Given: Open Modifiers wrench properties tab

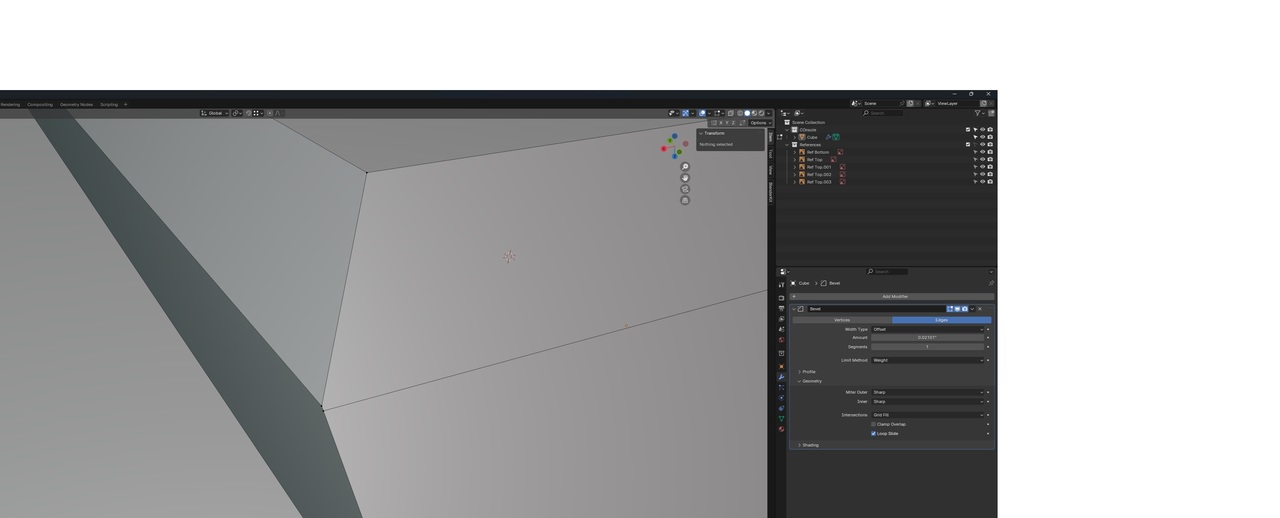Looking at the screenshot, I should tap(782, 377).
